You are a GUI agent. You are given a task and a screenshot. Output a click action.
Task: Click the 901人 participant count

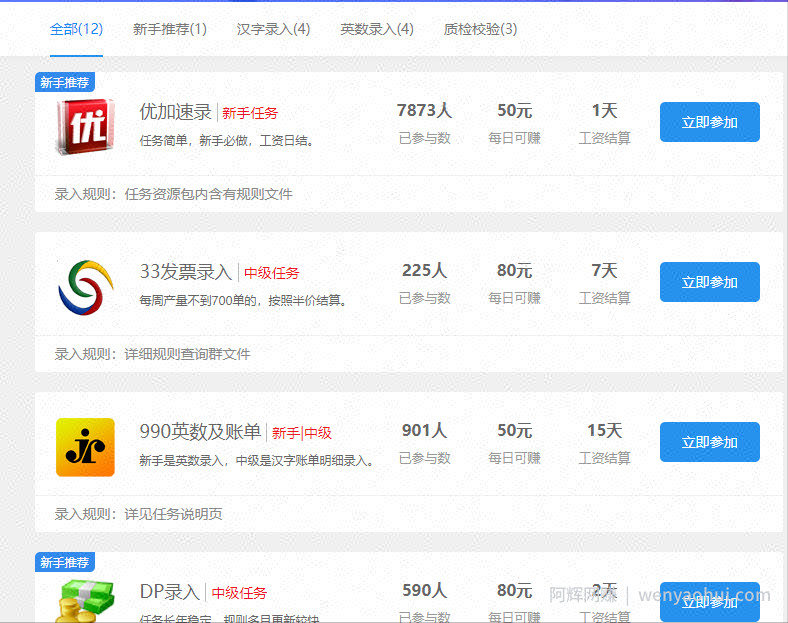coord(425,431)
